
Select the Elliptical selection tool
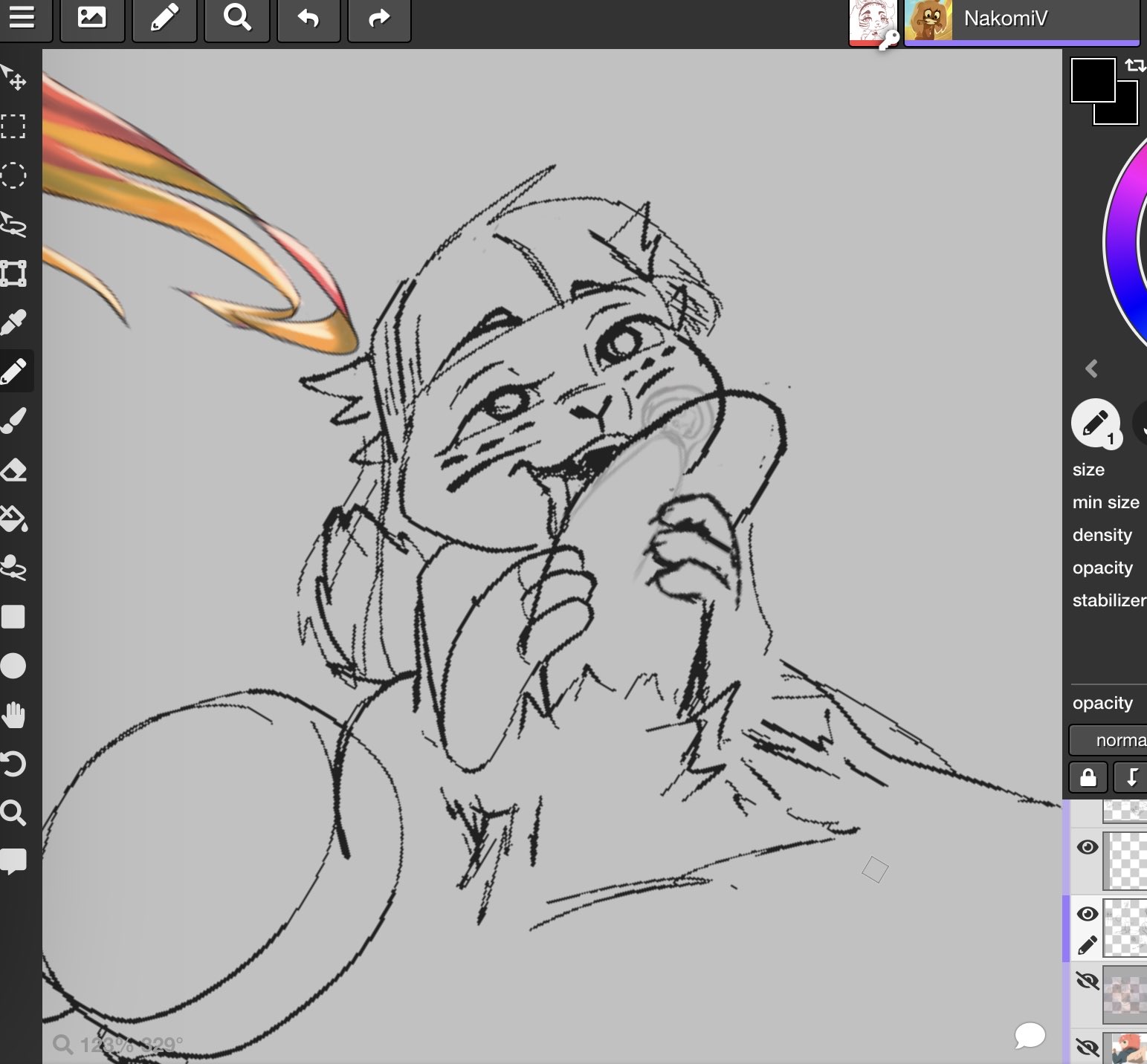13,175
